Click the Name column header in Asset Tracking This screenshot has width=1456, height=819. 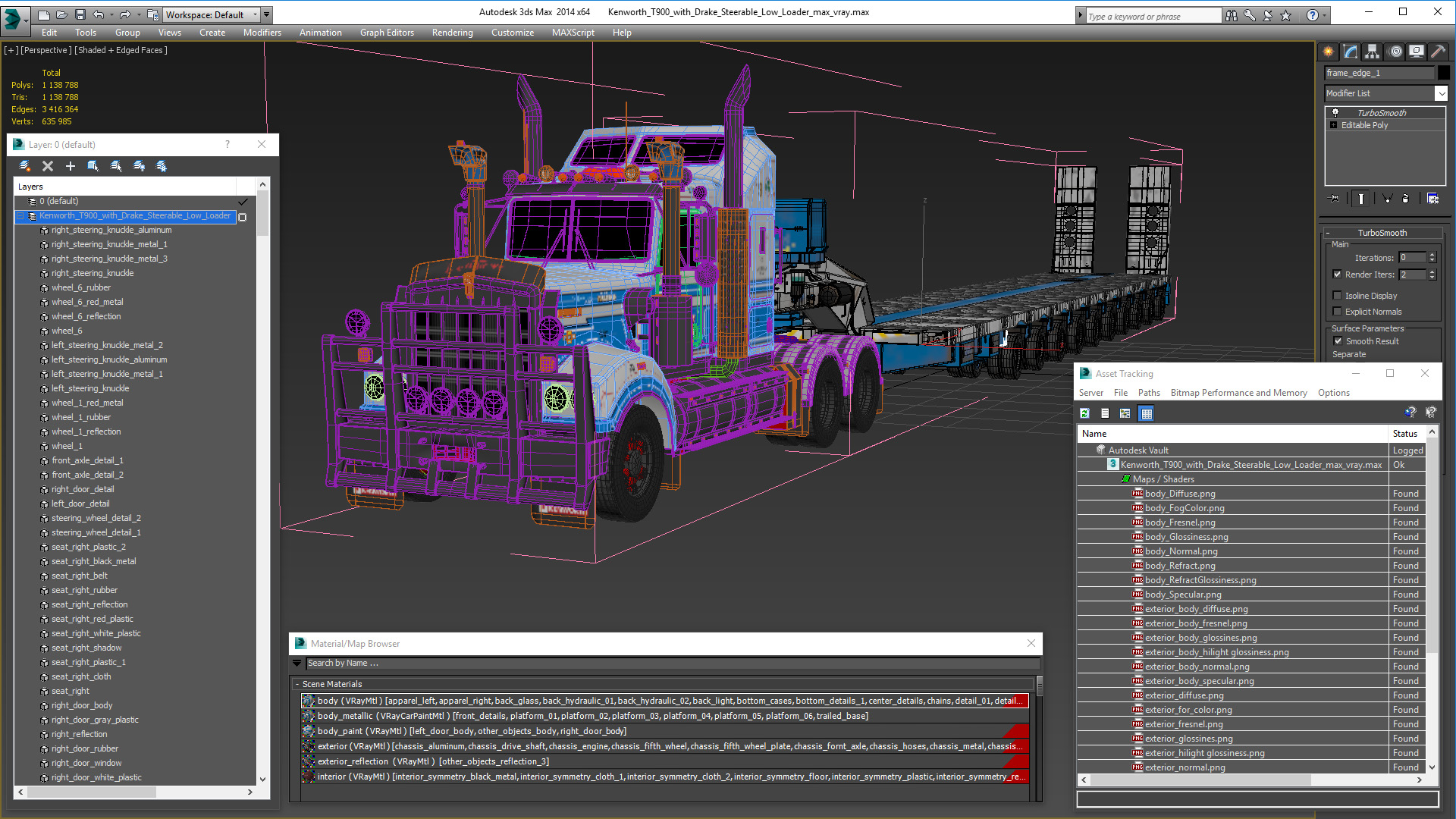coord(1232,434)
